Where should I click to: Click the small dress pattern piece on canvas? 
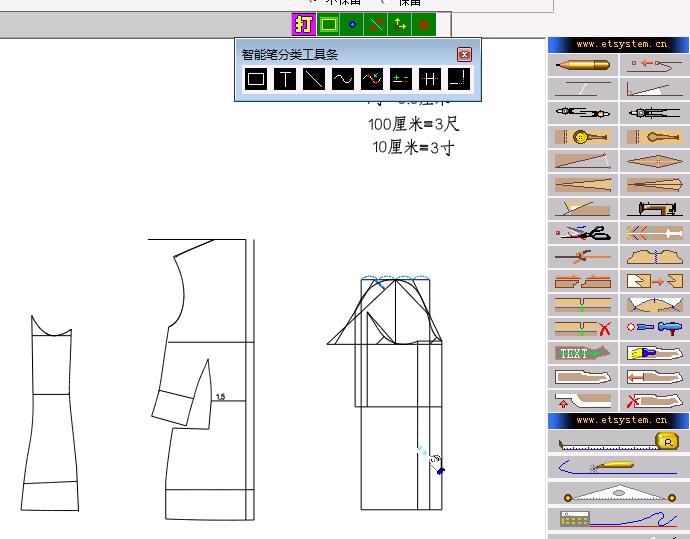pos(50,420)
